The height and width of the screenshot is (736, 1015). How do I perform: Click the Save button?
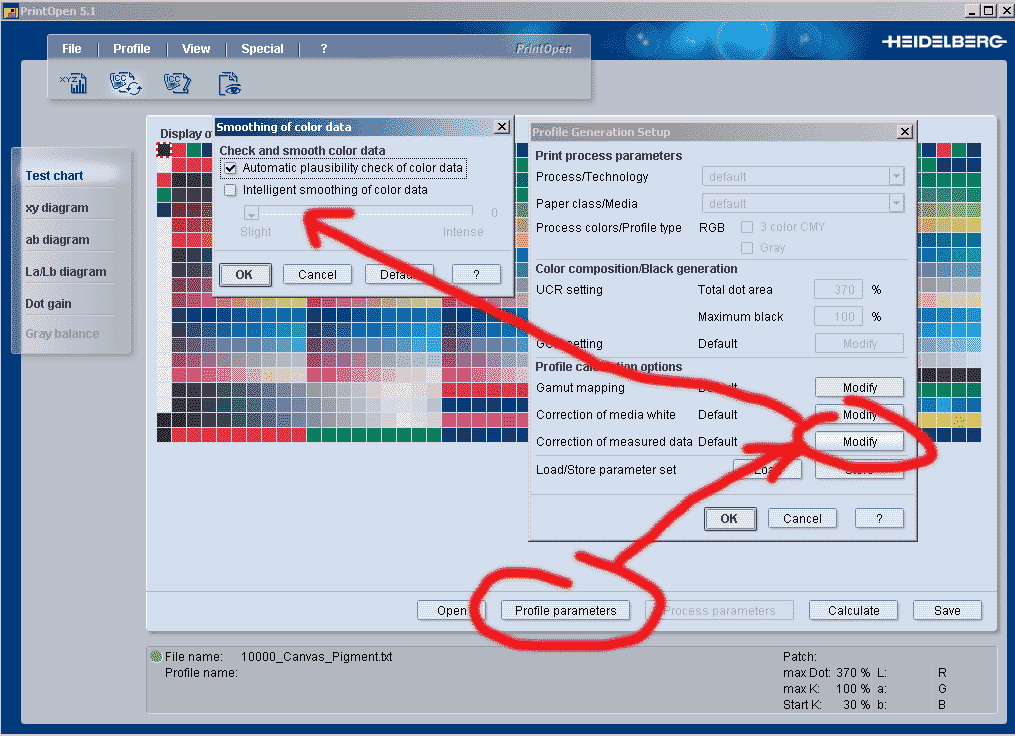pos(947,610)
